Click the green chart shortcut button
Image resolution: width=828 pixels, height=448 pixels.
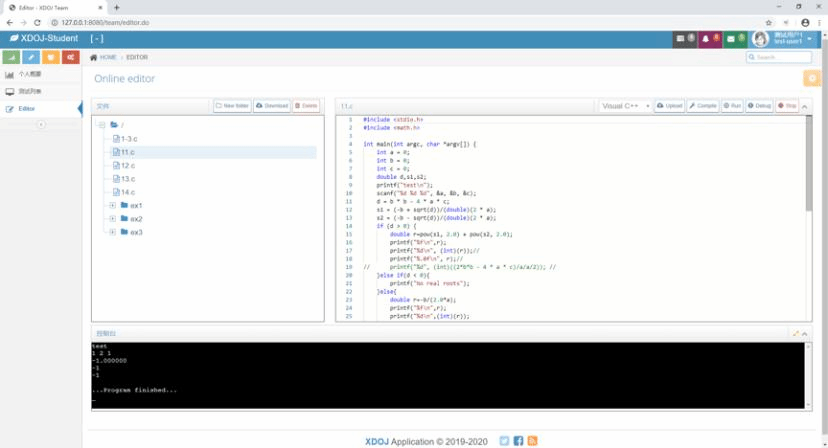pyautogui.click(x=10, y=57)
